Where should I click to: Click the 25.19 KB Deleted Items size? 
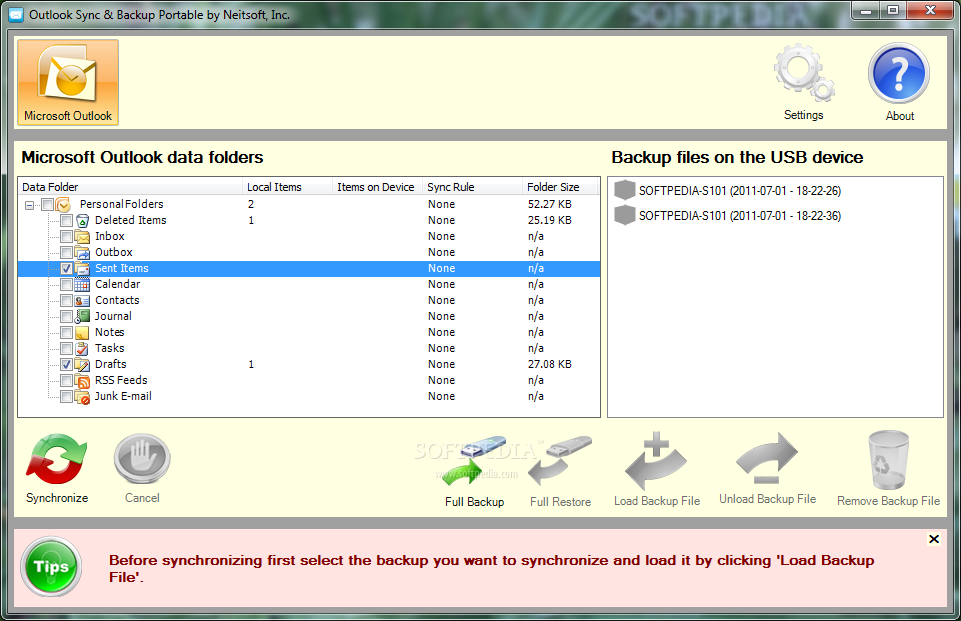(x=550, y=220)
